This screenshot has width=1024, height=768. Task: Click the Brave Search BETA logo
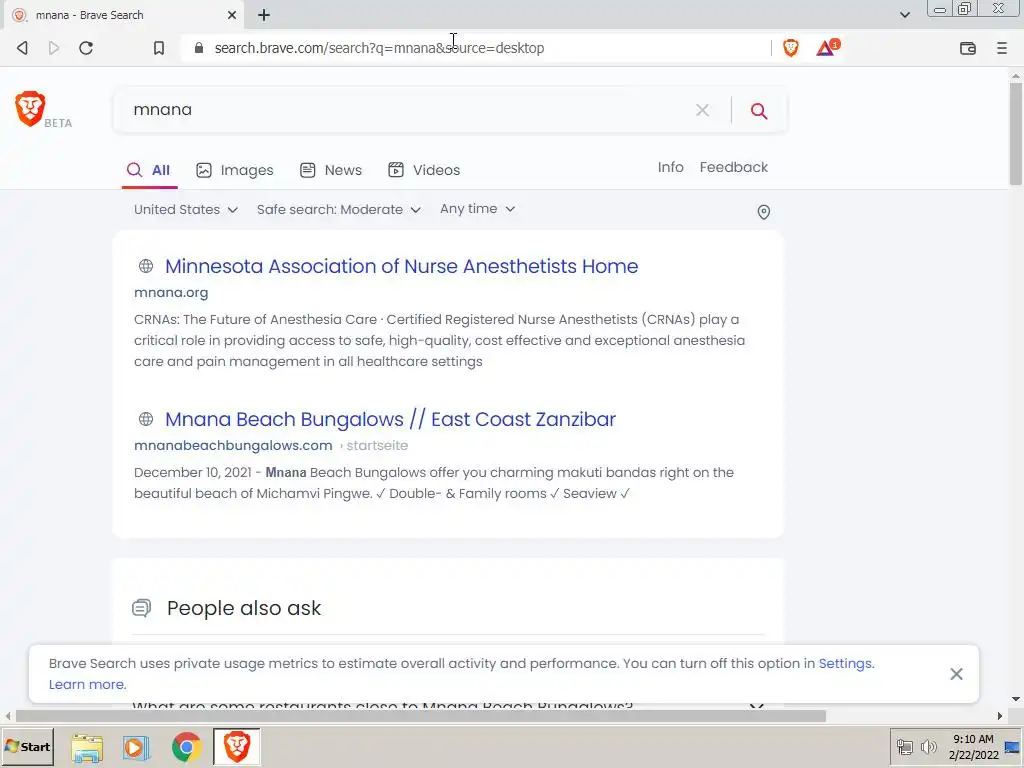tap(43, 110)
